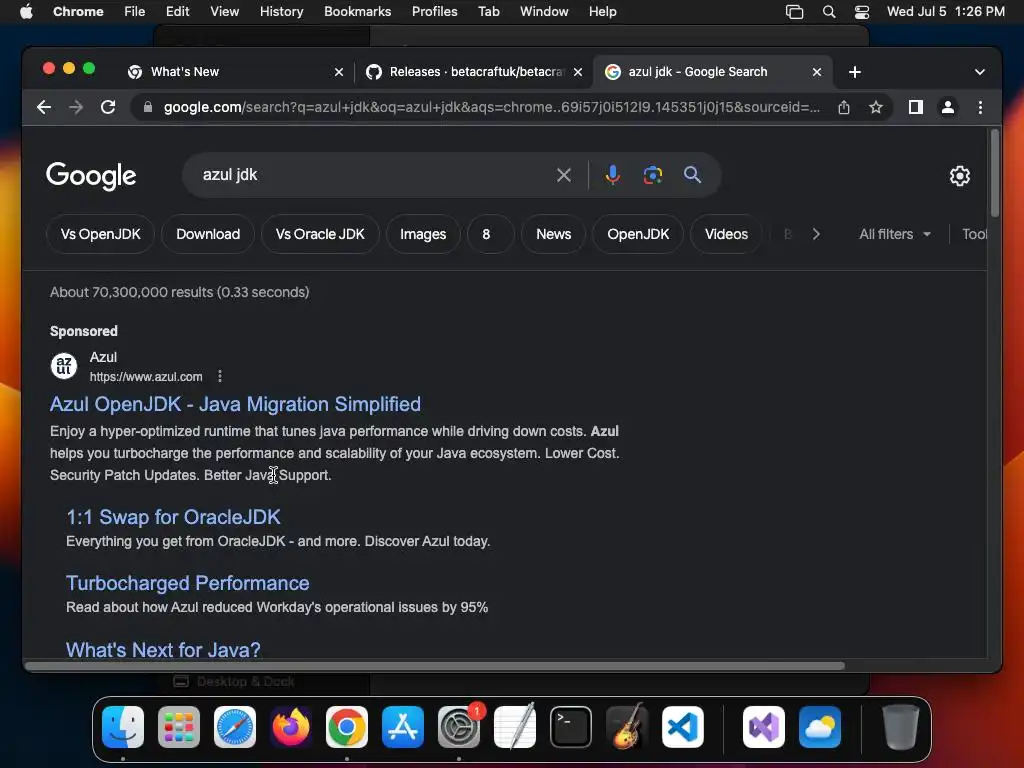The height and width of the screenshot is (768, 1024).
Task: Select the OpenJDK filter chip
Action: (x=638, y=234)
